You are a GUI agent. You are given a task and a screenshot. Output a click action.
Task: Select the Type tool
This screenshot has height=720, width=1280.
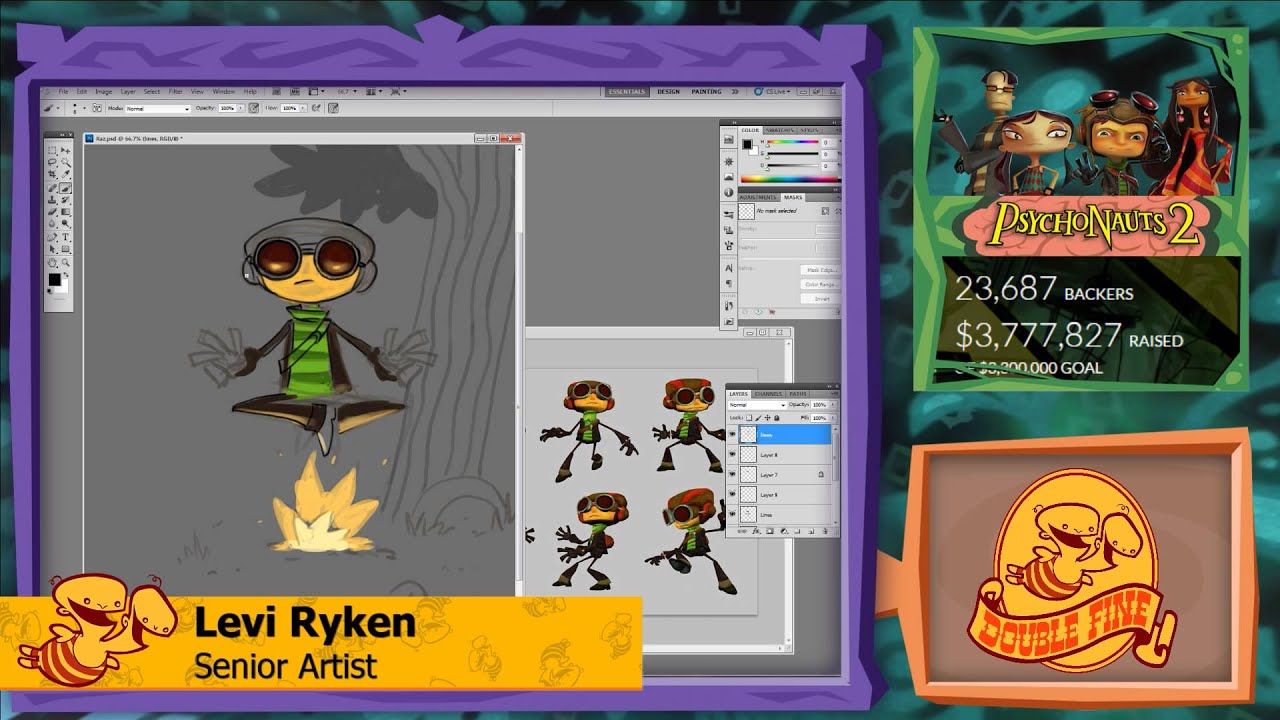[65, 236]
